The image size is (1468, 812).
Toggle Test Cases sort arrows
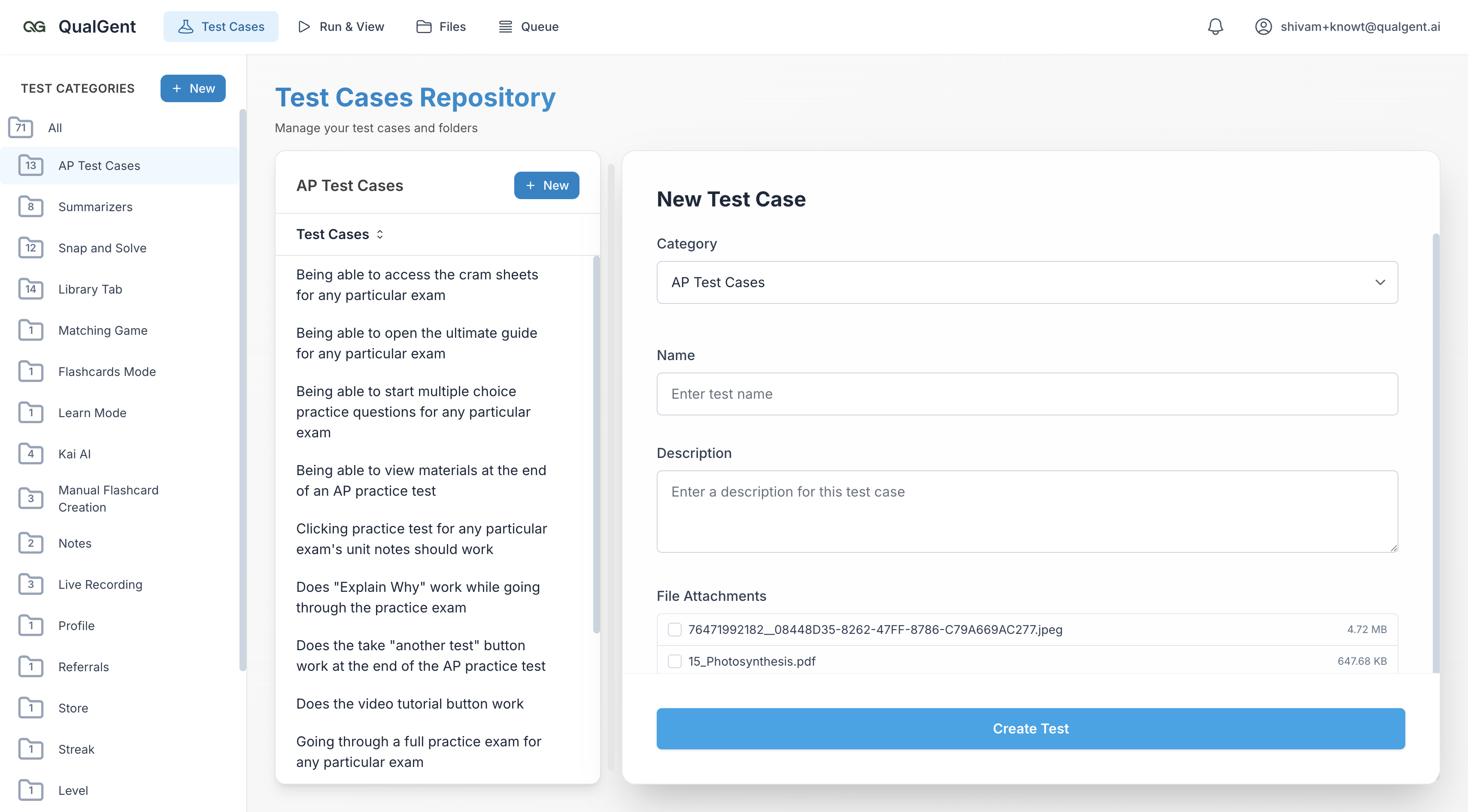point(380,234)
